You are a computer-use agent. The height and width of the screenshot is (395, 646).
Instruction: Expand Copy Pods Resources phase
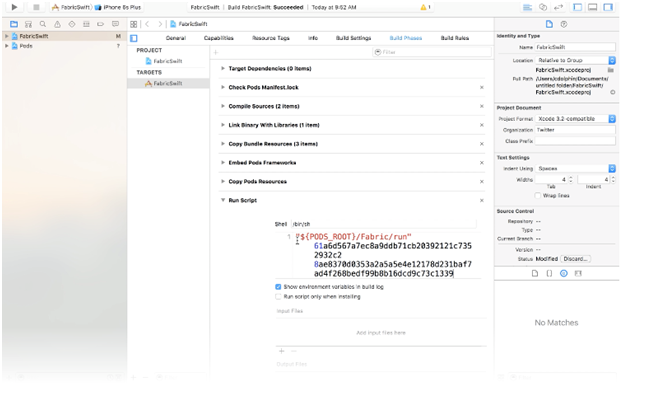(x=223, y=182)
